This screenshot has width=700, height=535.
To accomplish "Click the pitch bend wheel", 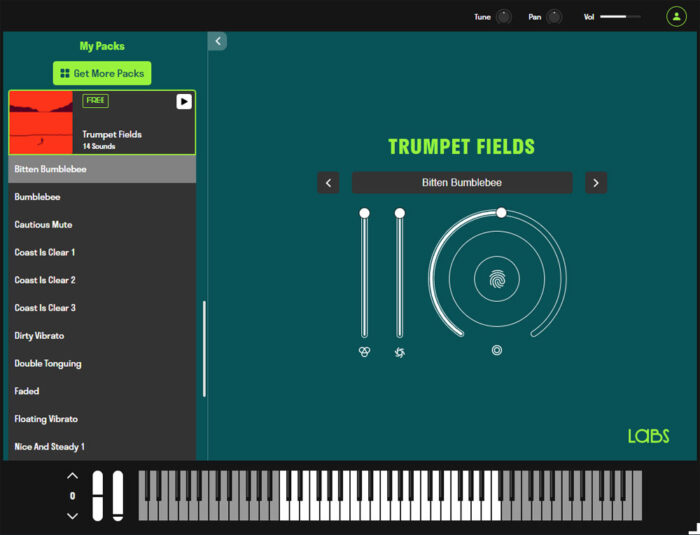I will (97, 496).
